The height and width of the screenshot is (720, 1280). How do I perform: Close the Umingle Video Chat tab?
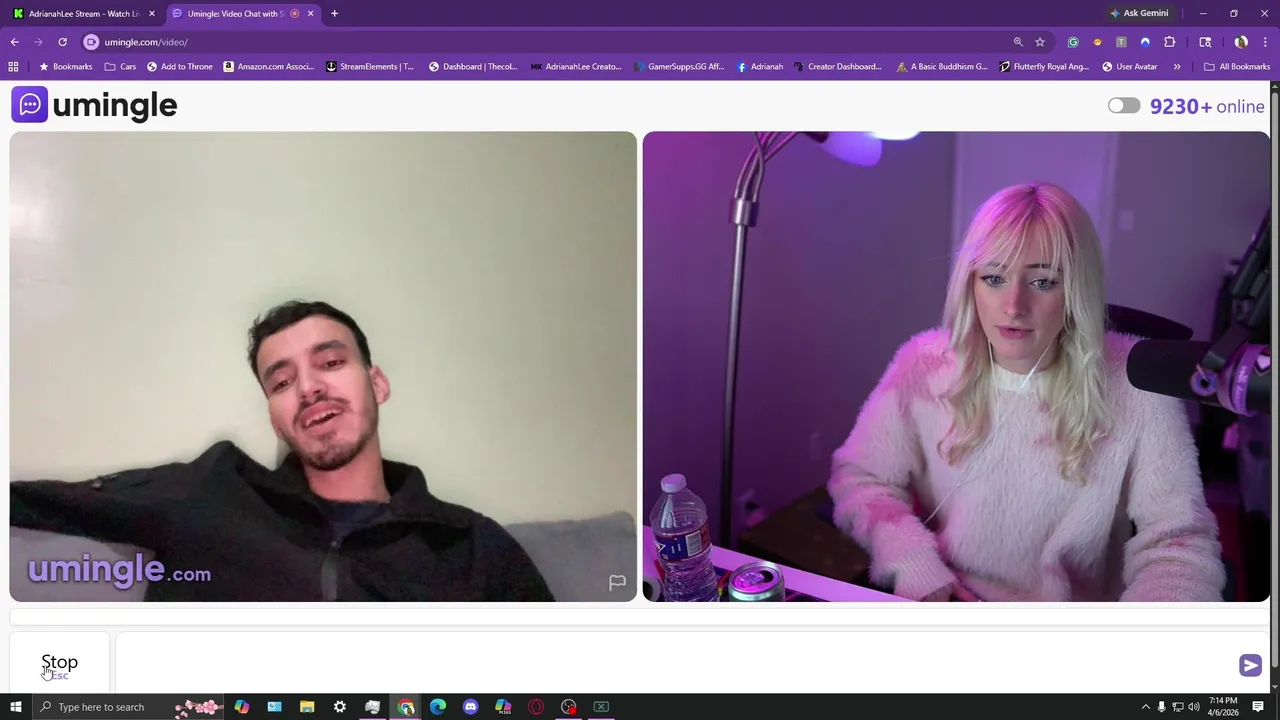(311, 14)
